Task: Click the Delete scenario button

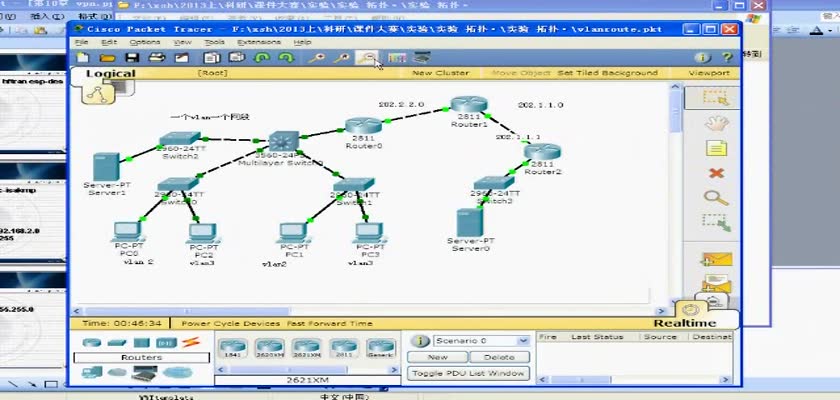Action: click(x=500, y=357)
